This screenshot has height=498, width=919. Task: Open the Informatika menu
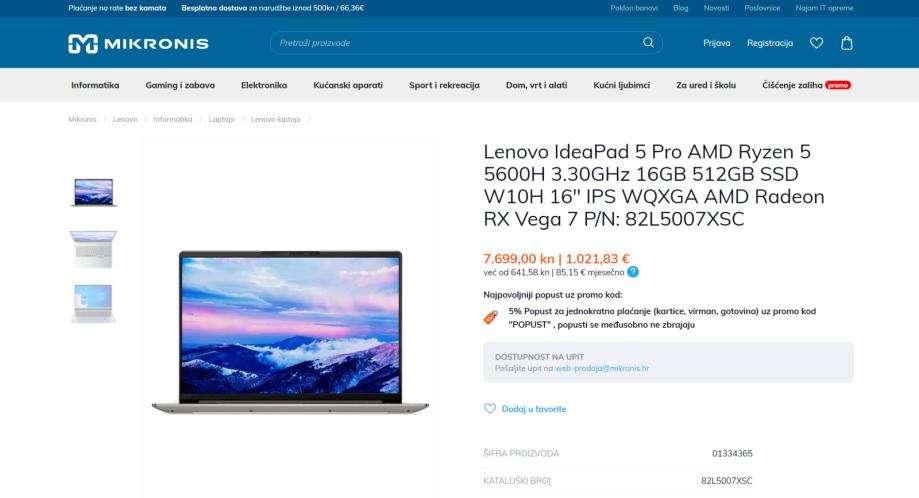[95, 85]
